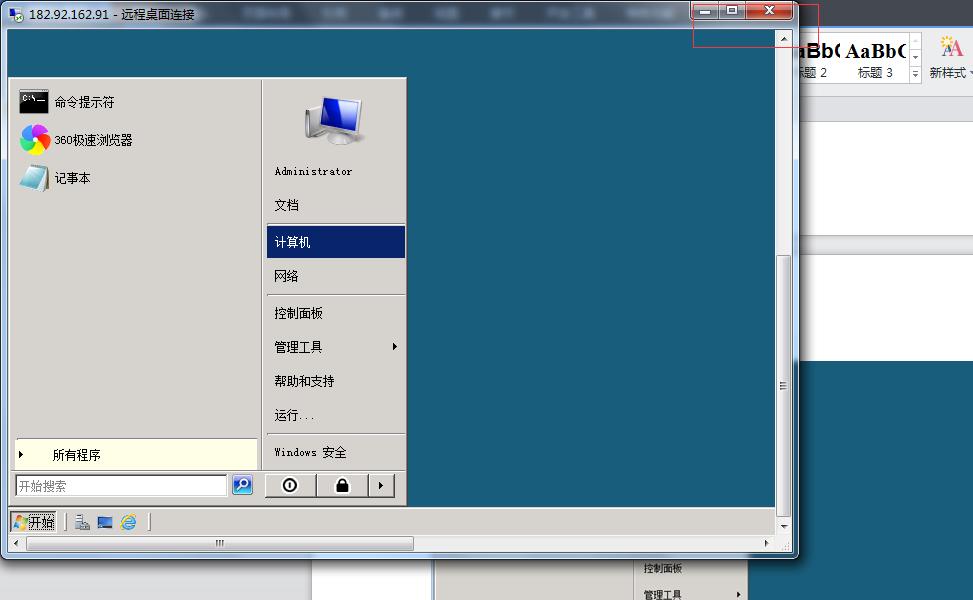This screenshot has width=973, height=600.
Task: Click the vertical scrollbar up arrow
Action: [784, 38]
